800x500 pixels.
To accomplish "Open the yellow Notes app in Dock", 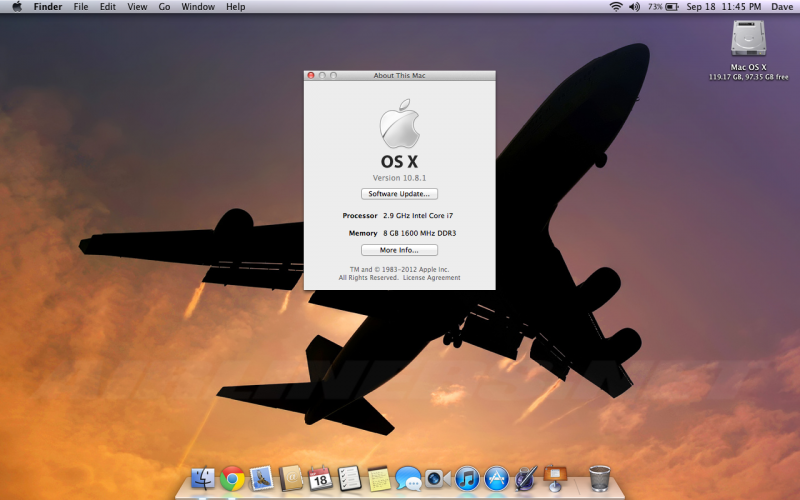I will point(379,479).
